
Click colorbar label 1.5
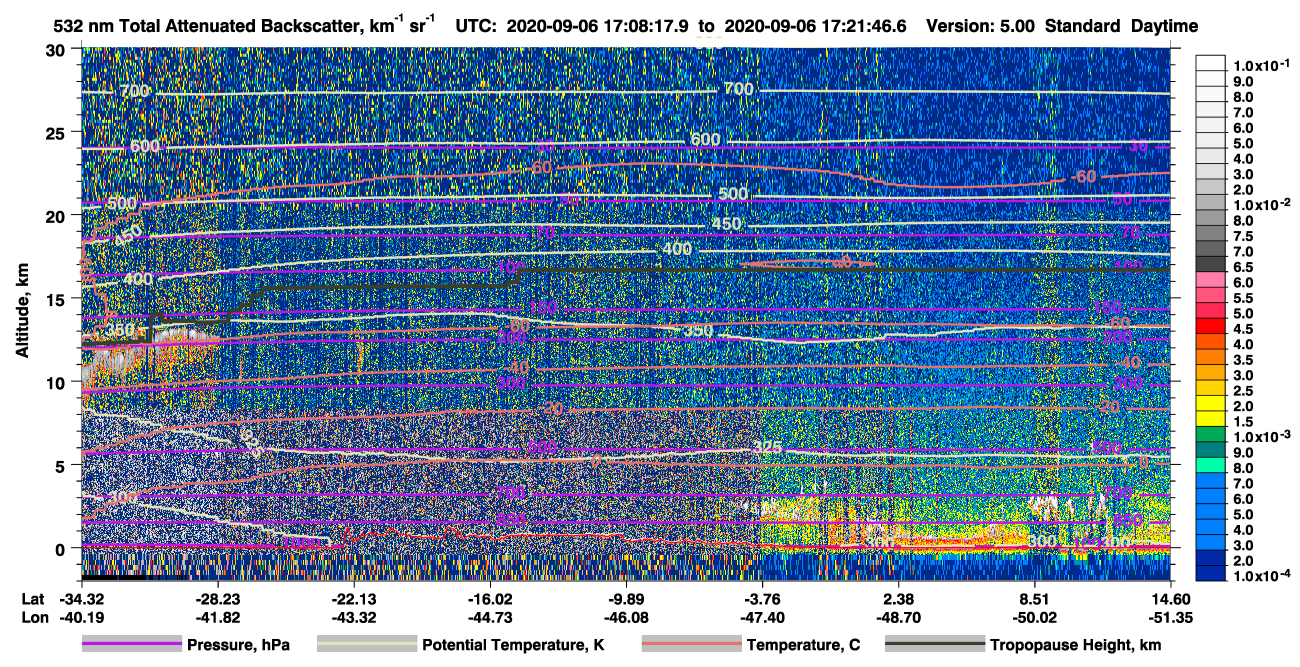coord(1242,422)
